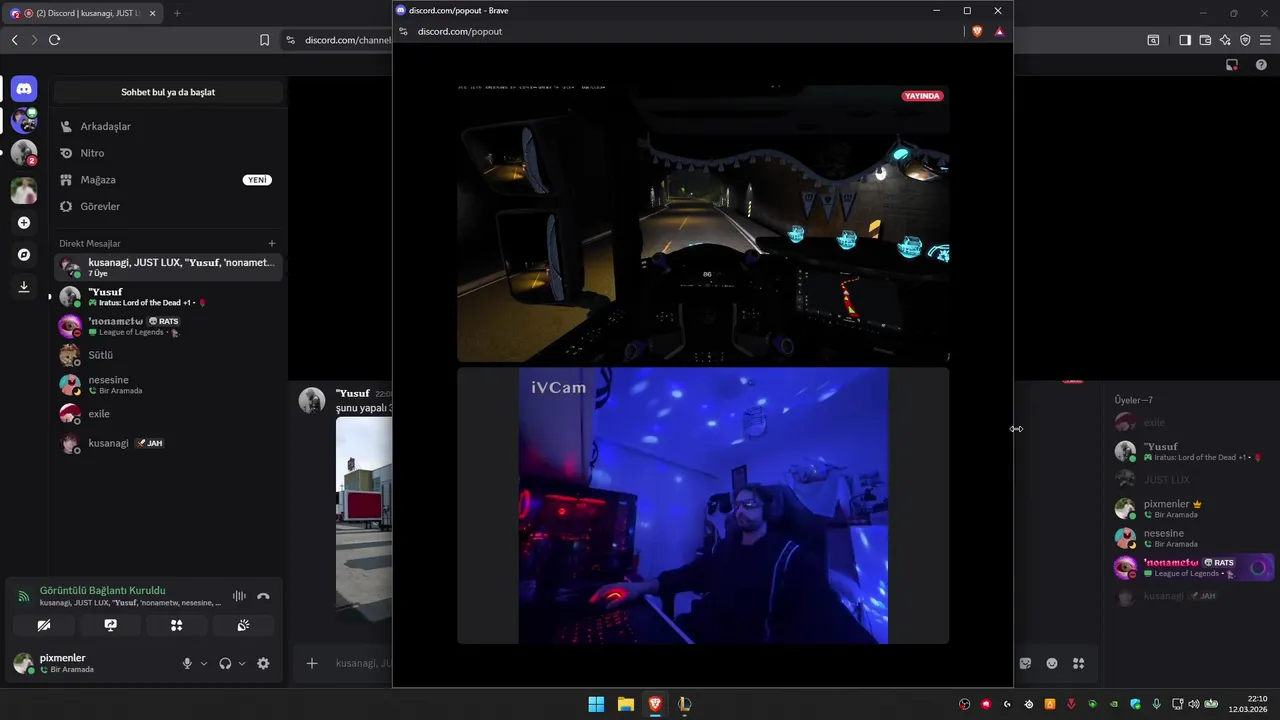Toggle headphone deafen

pyautogui.click(x=225, y=663)
